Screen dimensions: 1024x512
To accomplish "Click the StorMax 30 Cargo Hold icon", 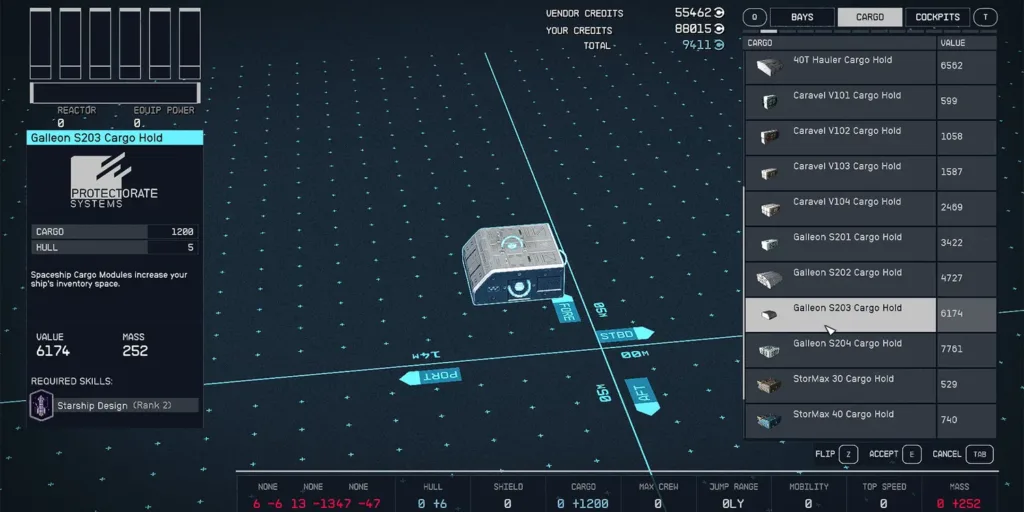I will point(769,386).
